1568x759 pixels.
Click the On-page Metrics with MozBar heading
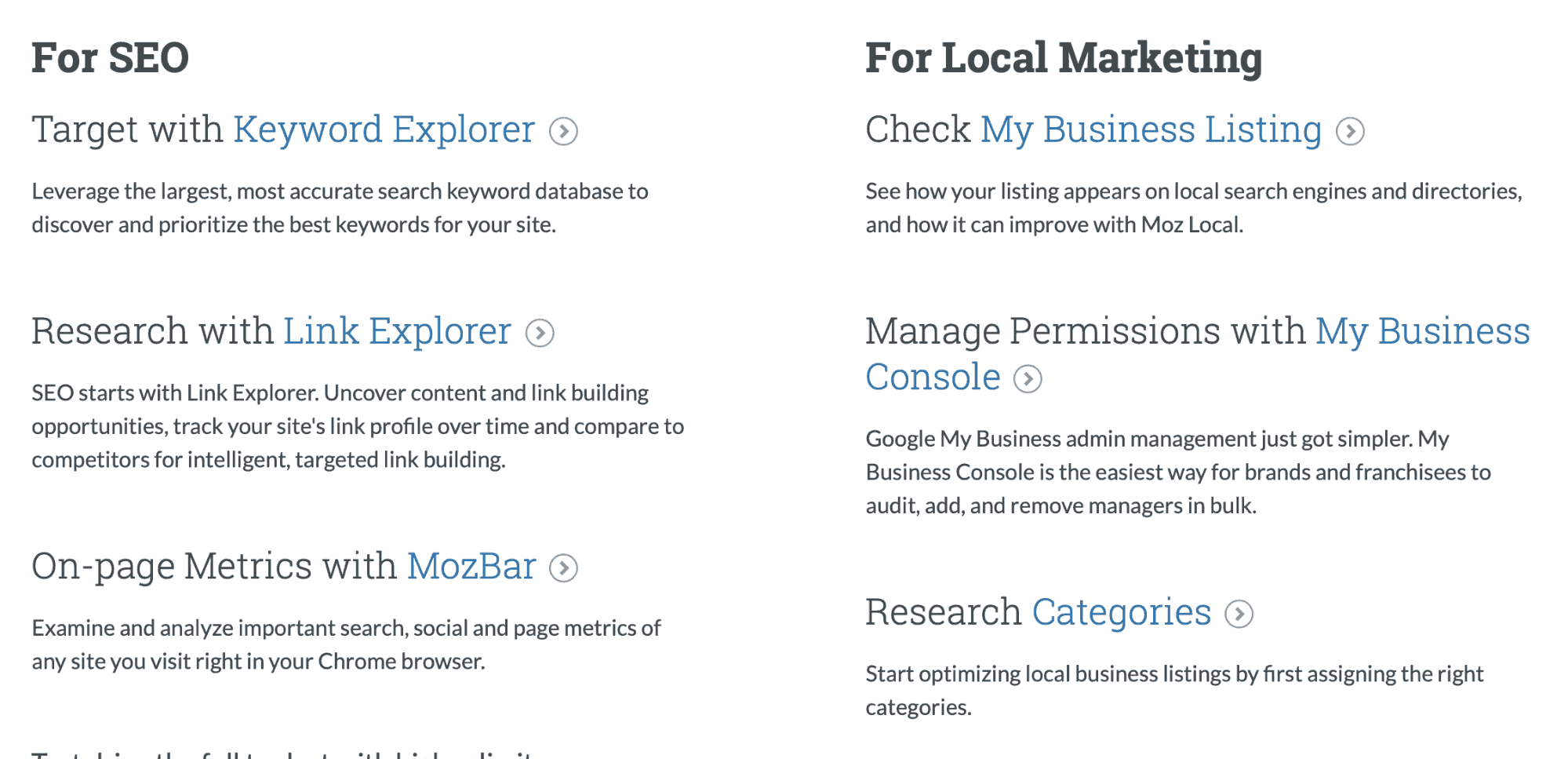[283, 565]
